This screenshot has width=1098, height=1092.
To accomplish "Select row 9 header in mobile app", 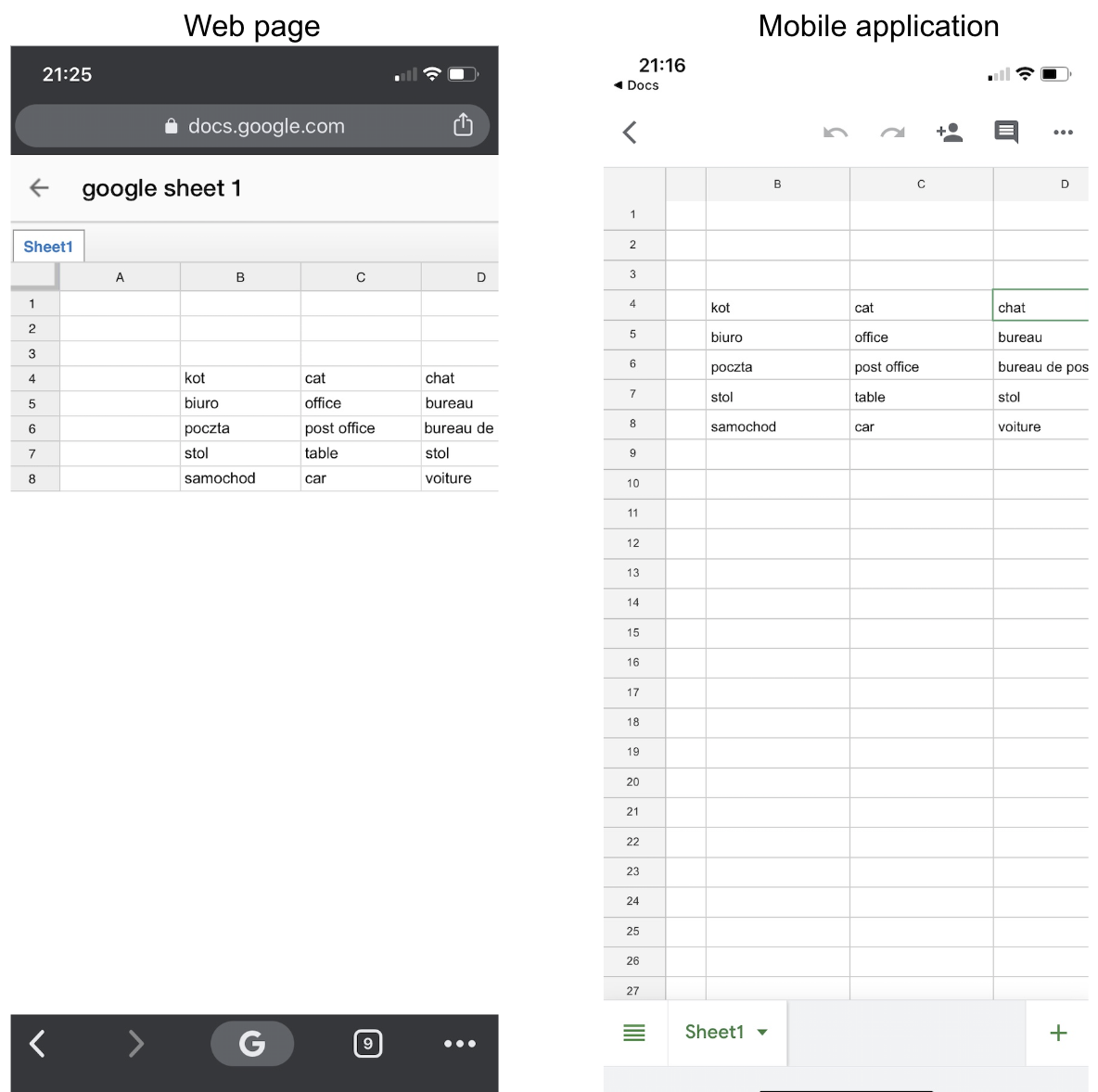I will (633, 453).
